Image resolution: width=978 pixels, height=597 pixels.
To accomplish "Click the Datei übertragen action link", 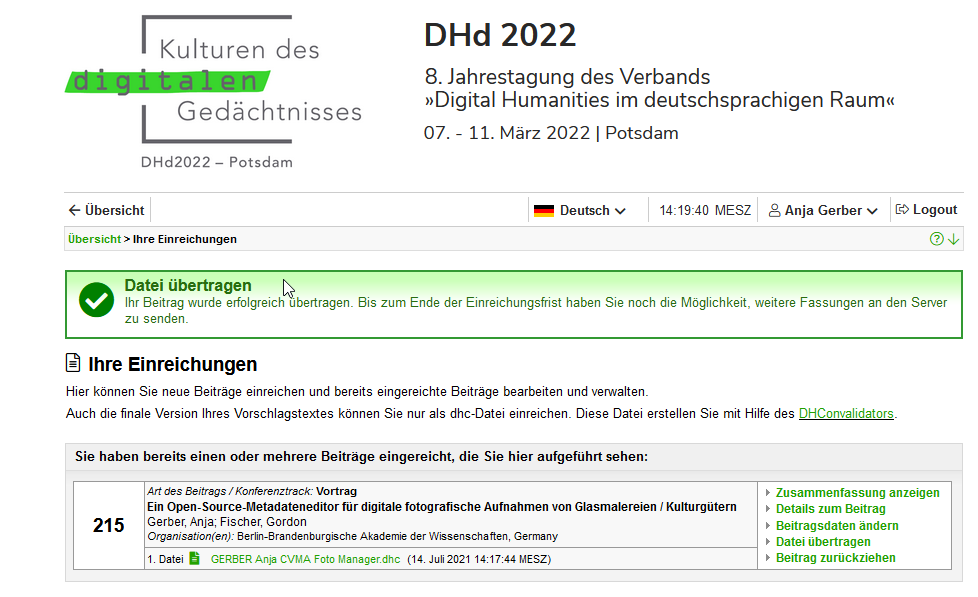I will click(823, 542).
